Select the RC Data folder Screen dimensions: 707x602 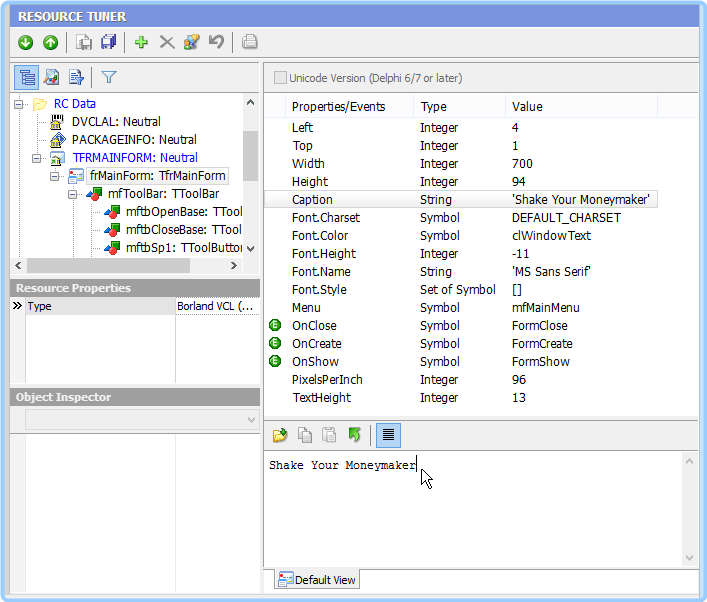pos(74,104)
